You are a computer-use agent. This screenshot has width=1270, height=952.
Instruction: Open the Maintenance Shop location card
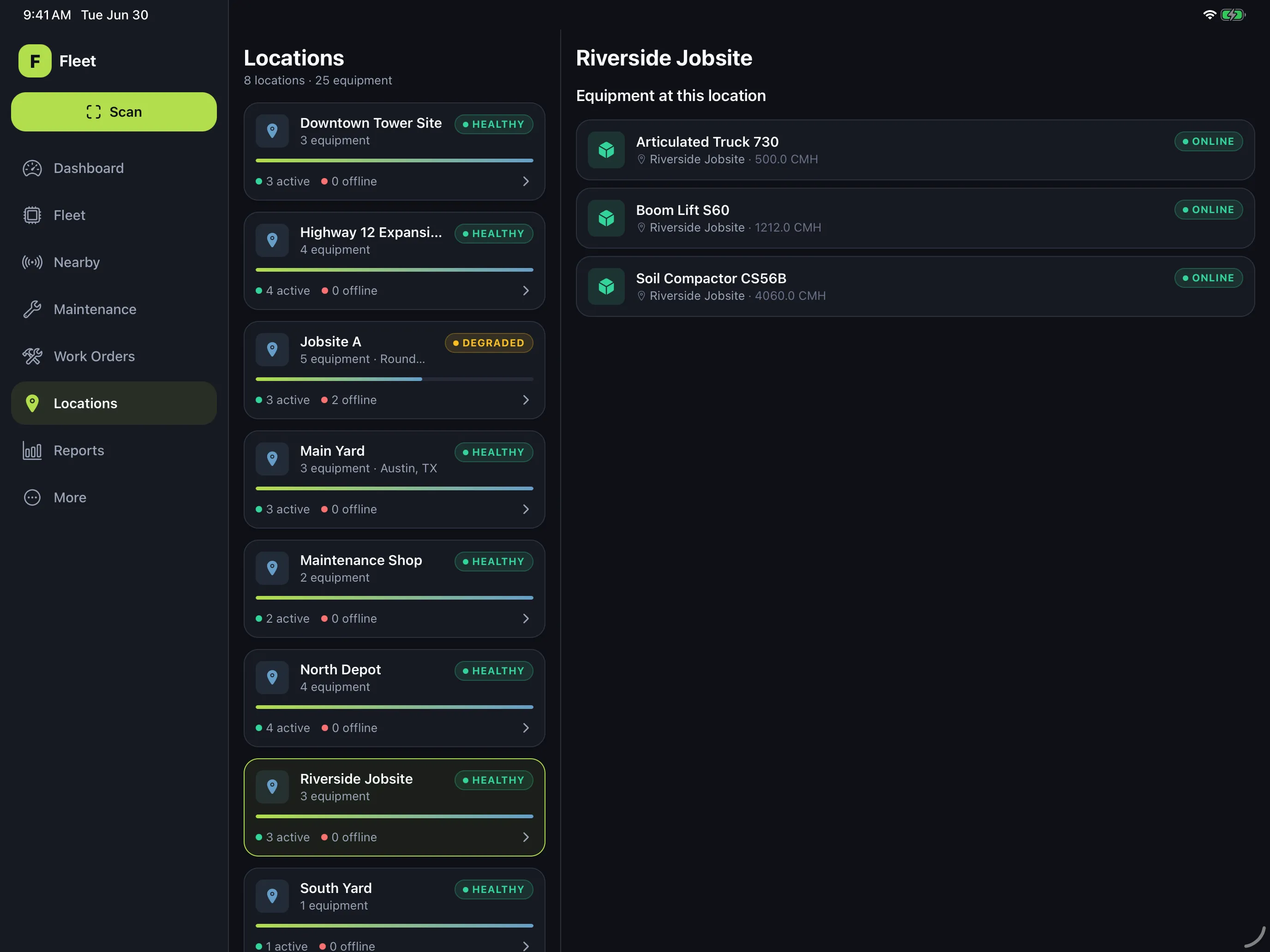pyautogui.click(x=395, y=589)
